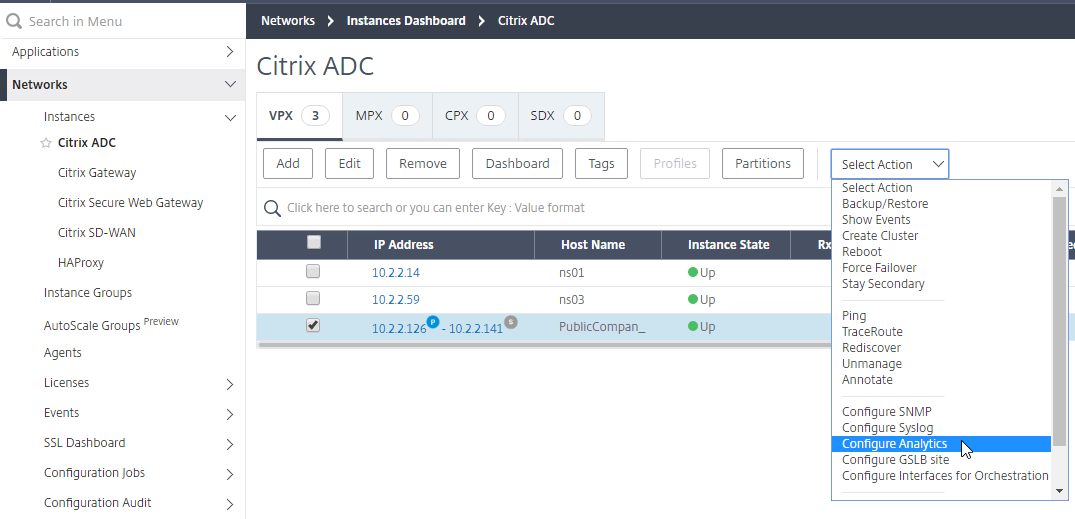1075x519 pixels.
Task: Click the green Up status dot for ns03
Action: (x=692, y=299)
